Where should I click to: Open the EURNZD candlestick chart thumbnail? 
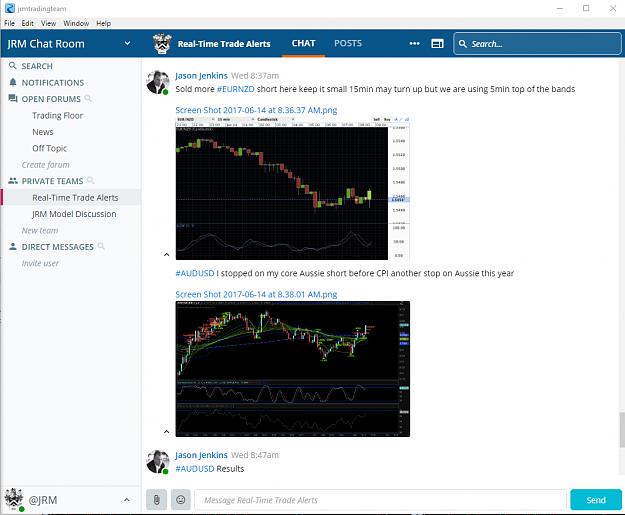click(x=293, y=188)
